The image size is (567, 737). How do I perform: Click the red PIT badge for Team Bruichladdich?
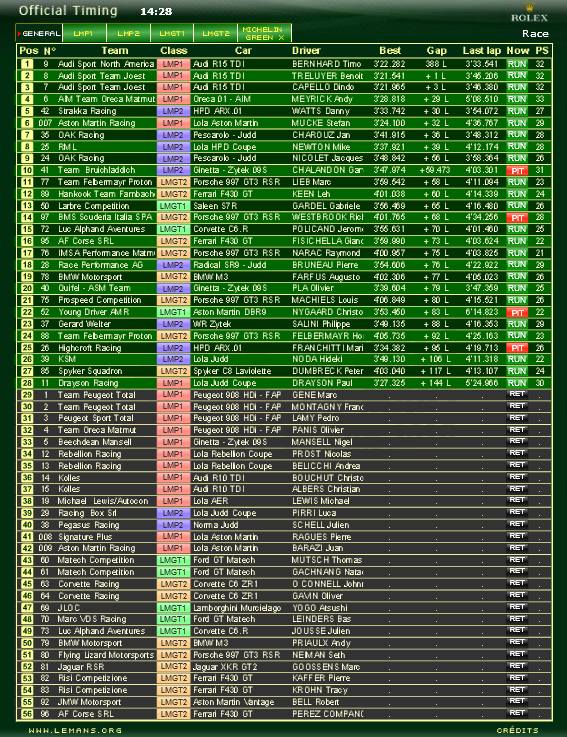click(x=517, y=171)
